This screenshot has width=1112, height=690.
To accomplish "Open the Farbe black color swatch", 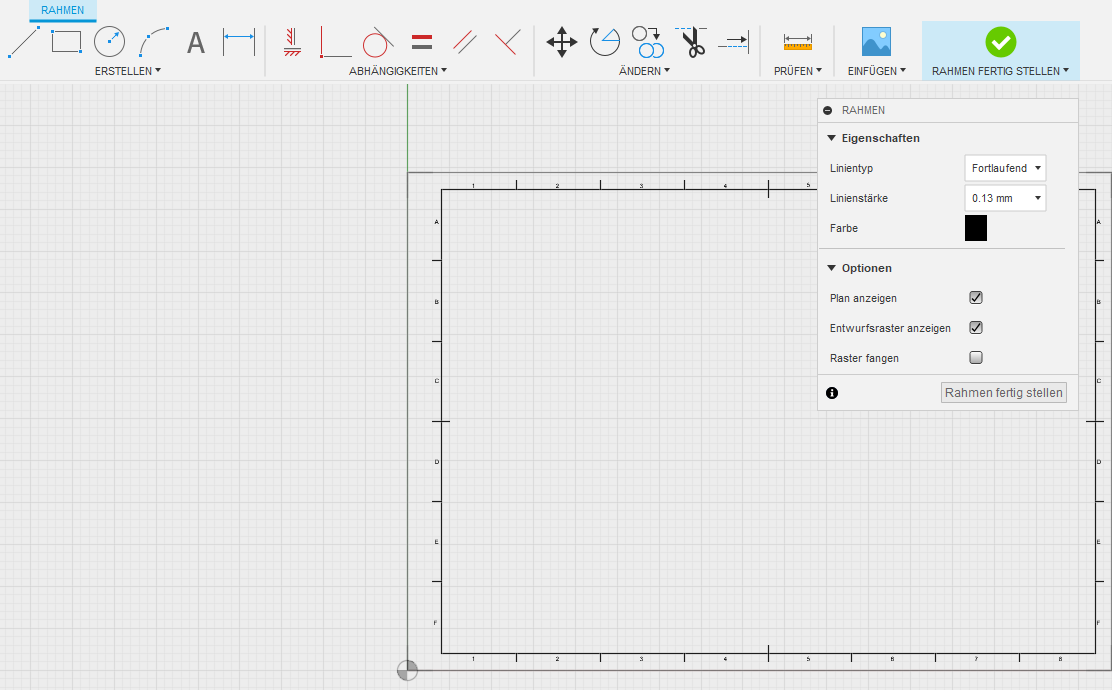I will tap(976, 228).
